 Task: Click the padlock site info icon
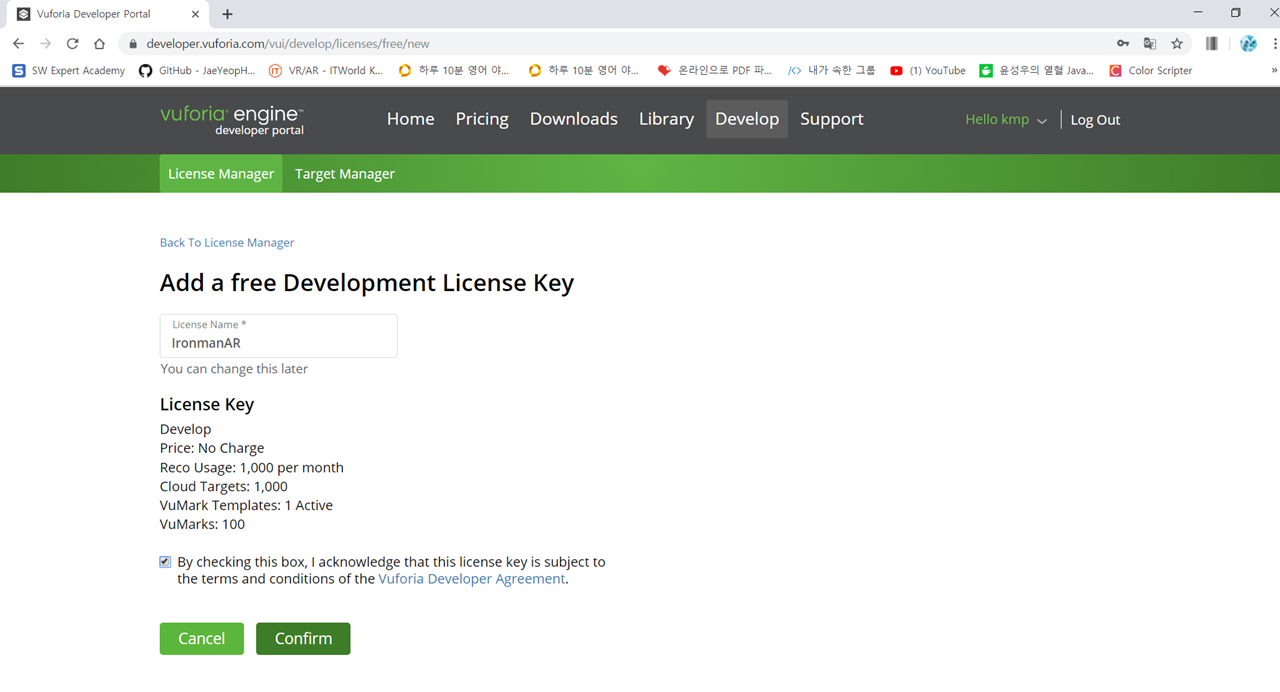tap(132, 44)
